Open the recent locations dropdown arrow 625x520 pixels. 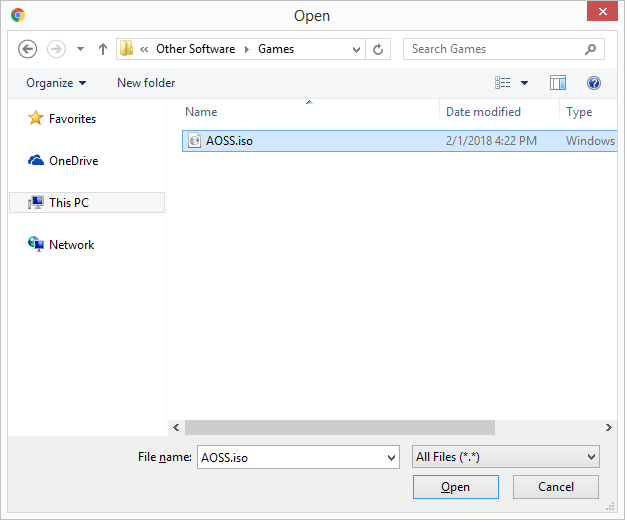(x=81, y=49)
